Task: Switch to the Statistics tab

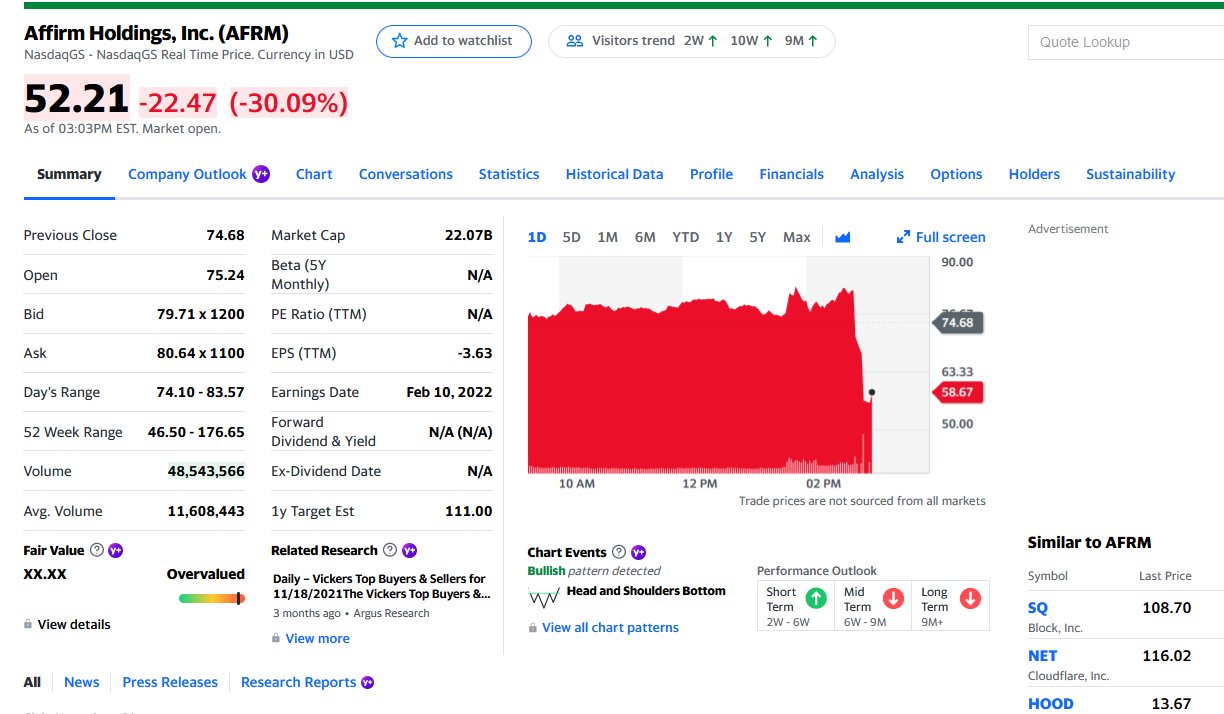Action: [x=509, y=174]
